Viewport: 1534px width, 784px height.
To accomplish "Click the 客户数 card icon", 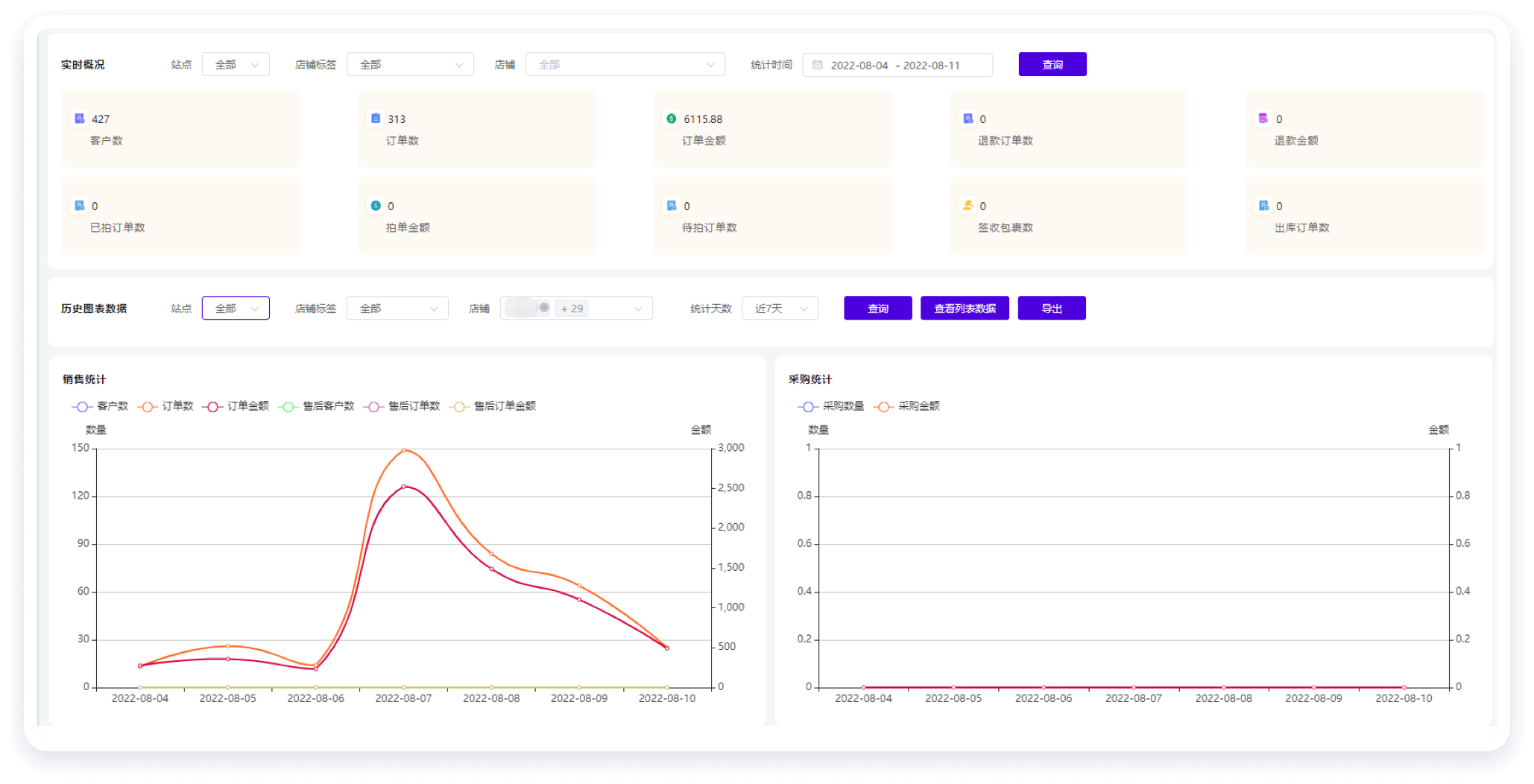I will coord(79,118).
